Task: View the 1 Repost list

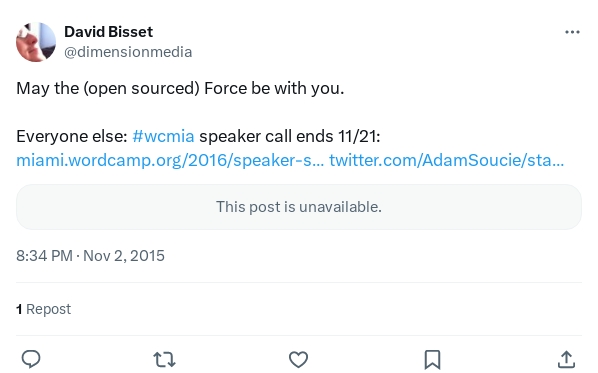Action: tap(43, 309)
